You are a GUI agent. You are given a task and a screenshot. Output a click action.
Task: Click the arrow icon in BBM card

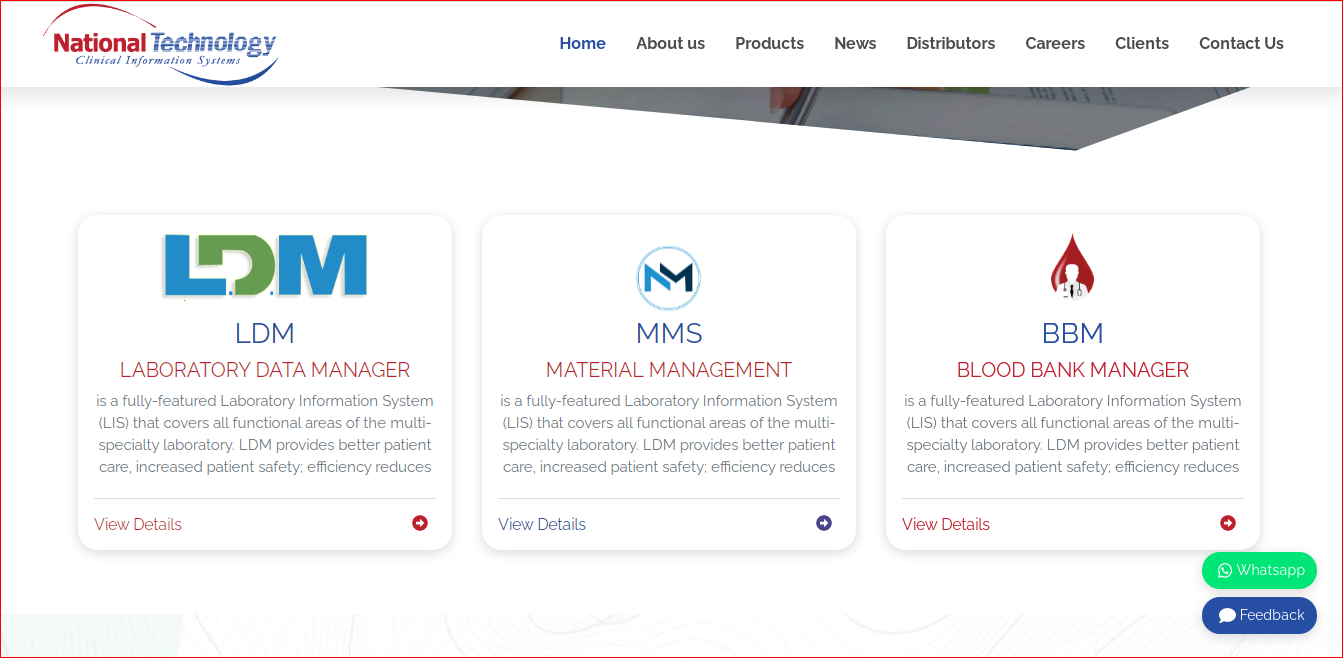tap(1228, 523)
